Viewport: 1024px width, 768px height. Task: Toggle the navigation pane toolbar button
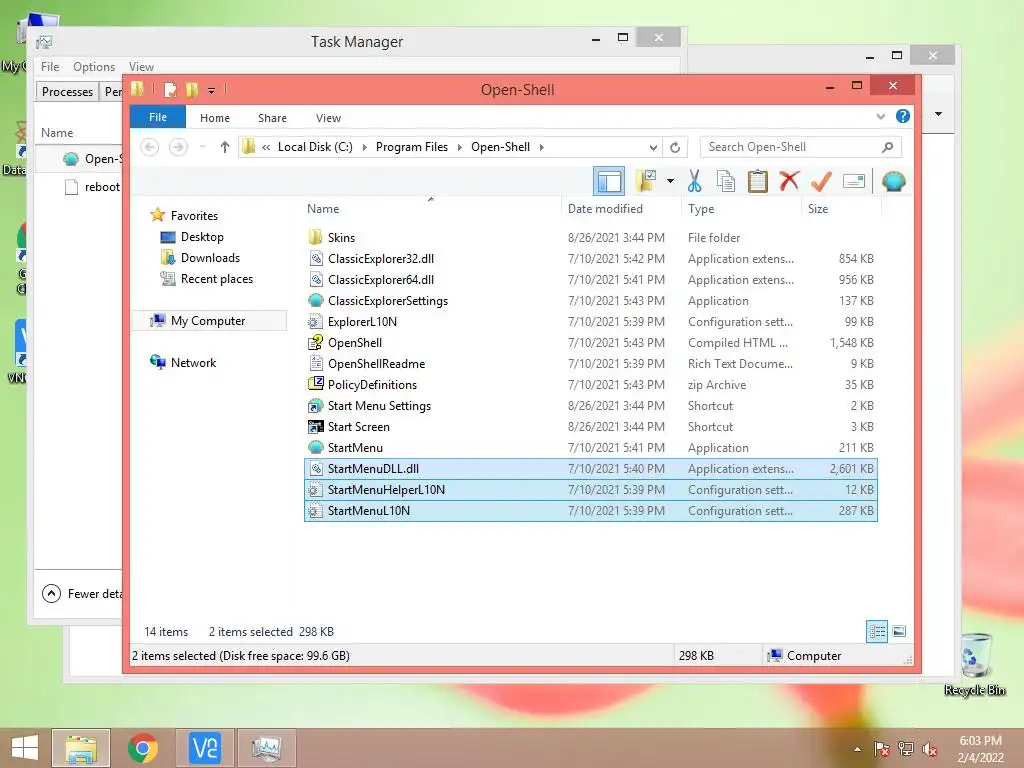[609, 182]
